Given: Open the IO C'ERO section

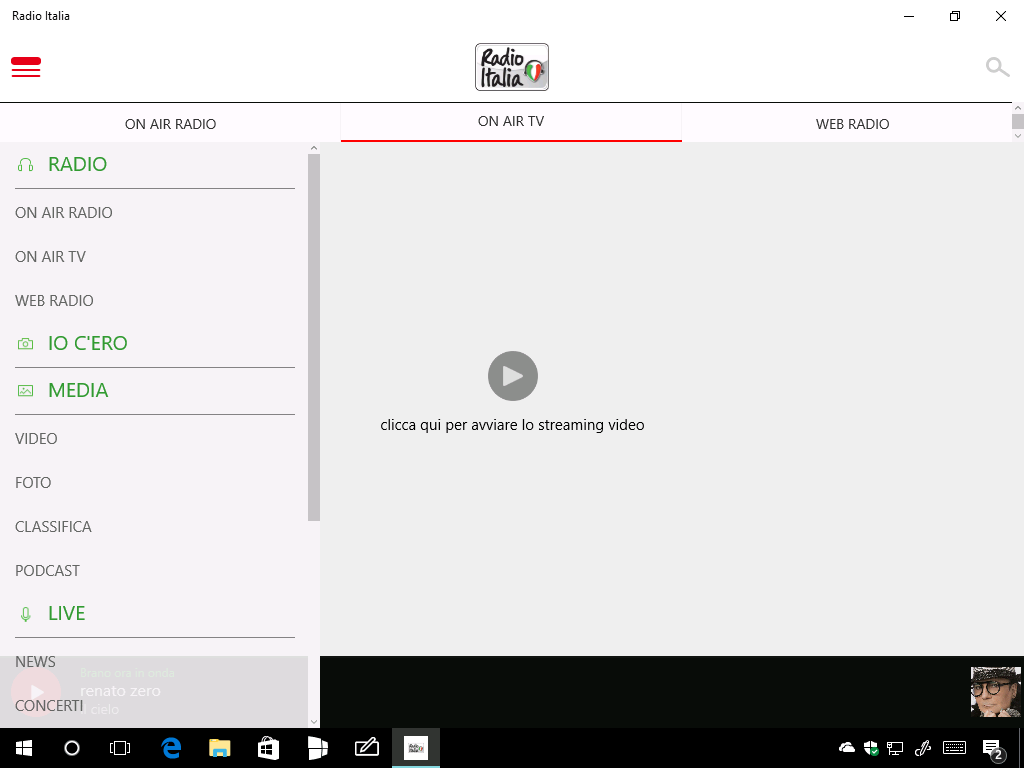Looking at the screenshot, I should (88, 343).
